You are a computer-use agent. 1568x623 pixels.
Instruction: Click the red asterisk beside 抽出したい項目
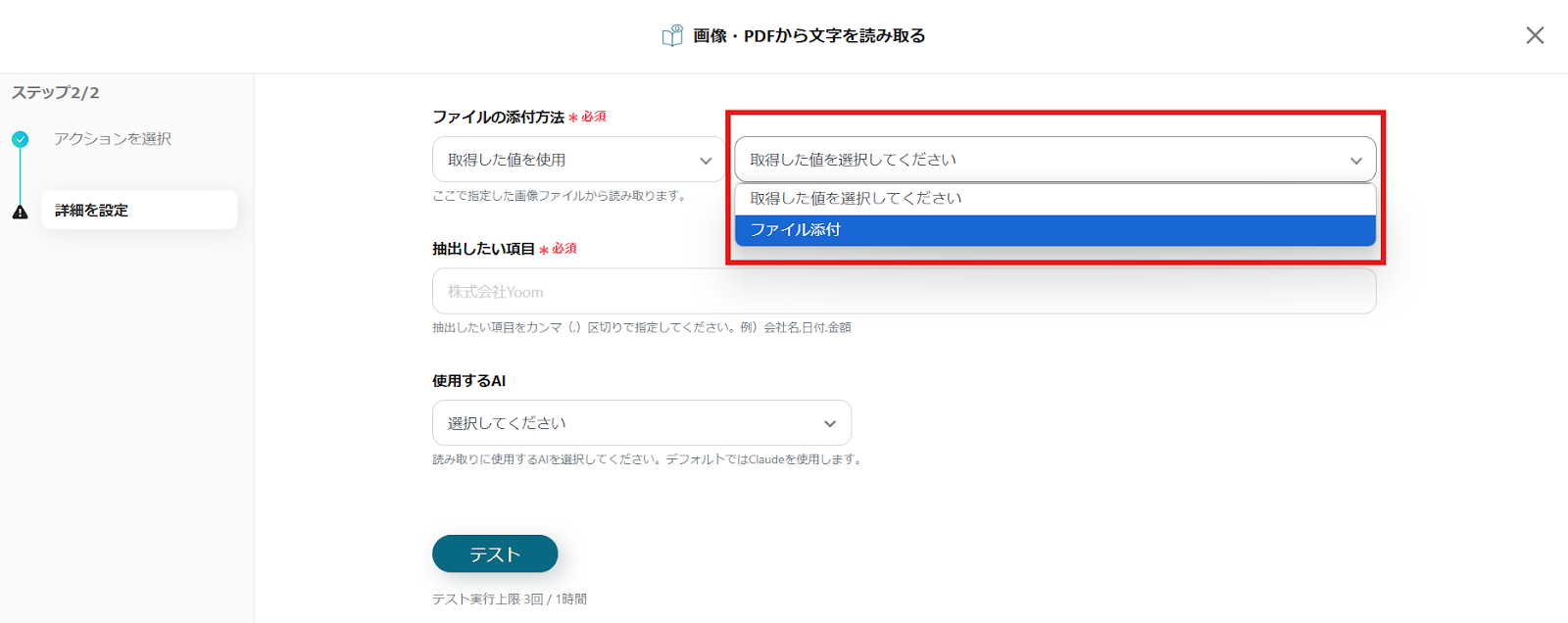click(x=544, y=250)
